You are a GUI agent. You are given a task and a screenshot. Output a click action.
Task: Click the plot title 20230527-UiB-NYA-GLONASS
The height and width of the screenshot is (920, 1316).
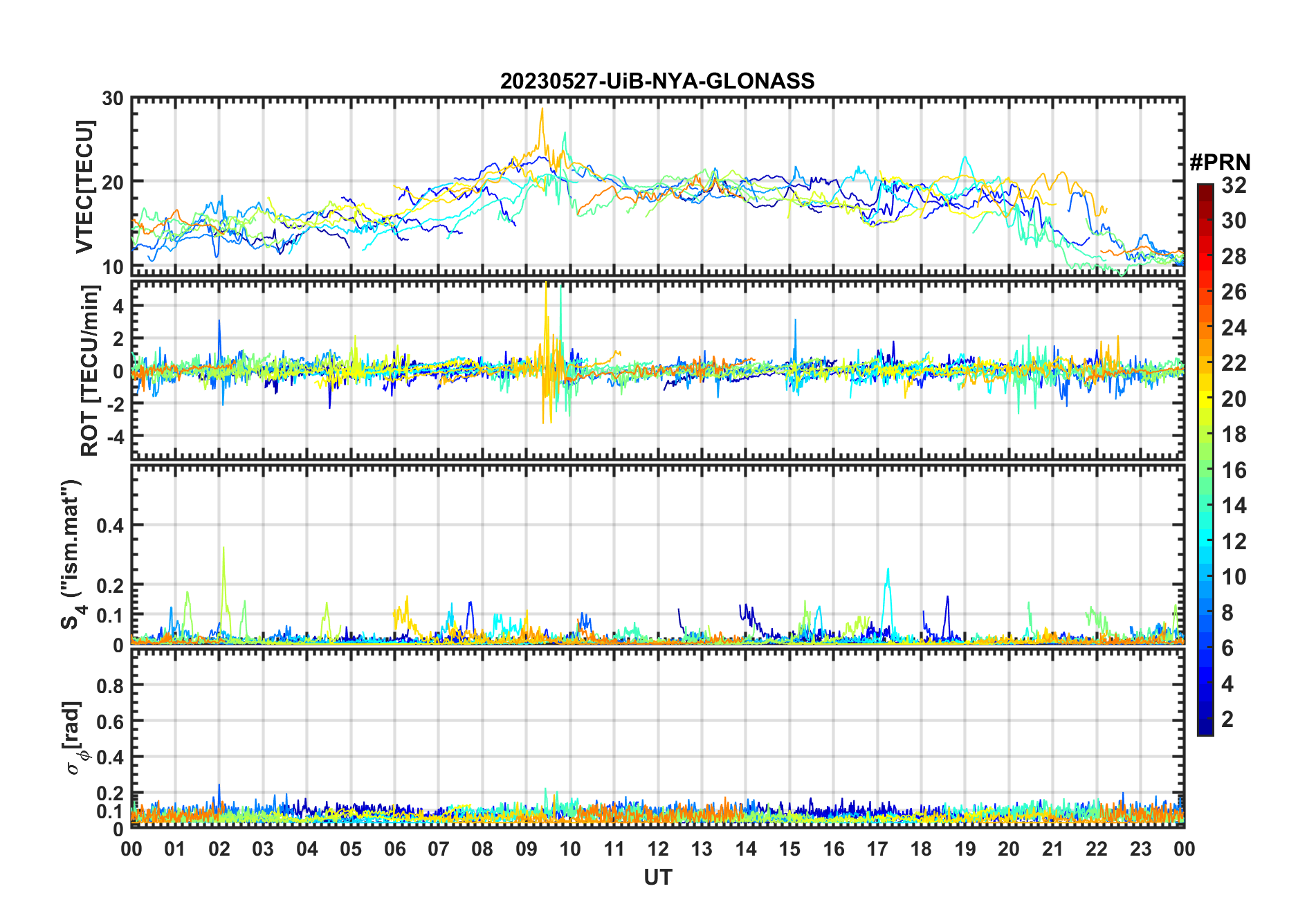pyautogui.click(x=657, y=81)
